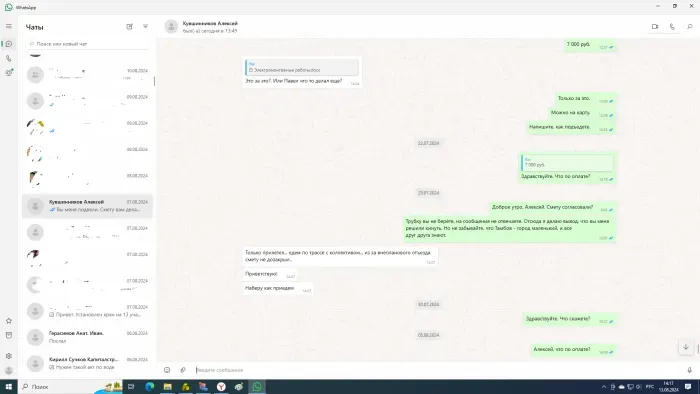Image resolution: width=700 pixels, height=394 pixels.
Task: Attach a file with paperclip icon
Action: coord(183,370)
